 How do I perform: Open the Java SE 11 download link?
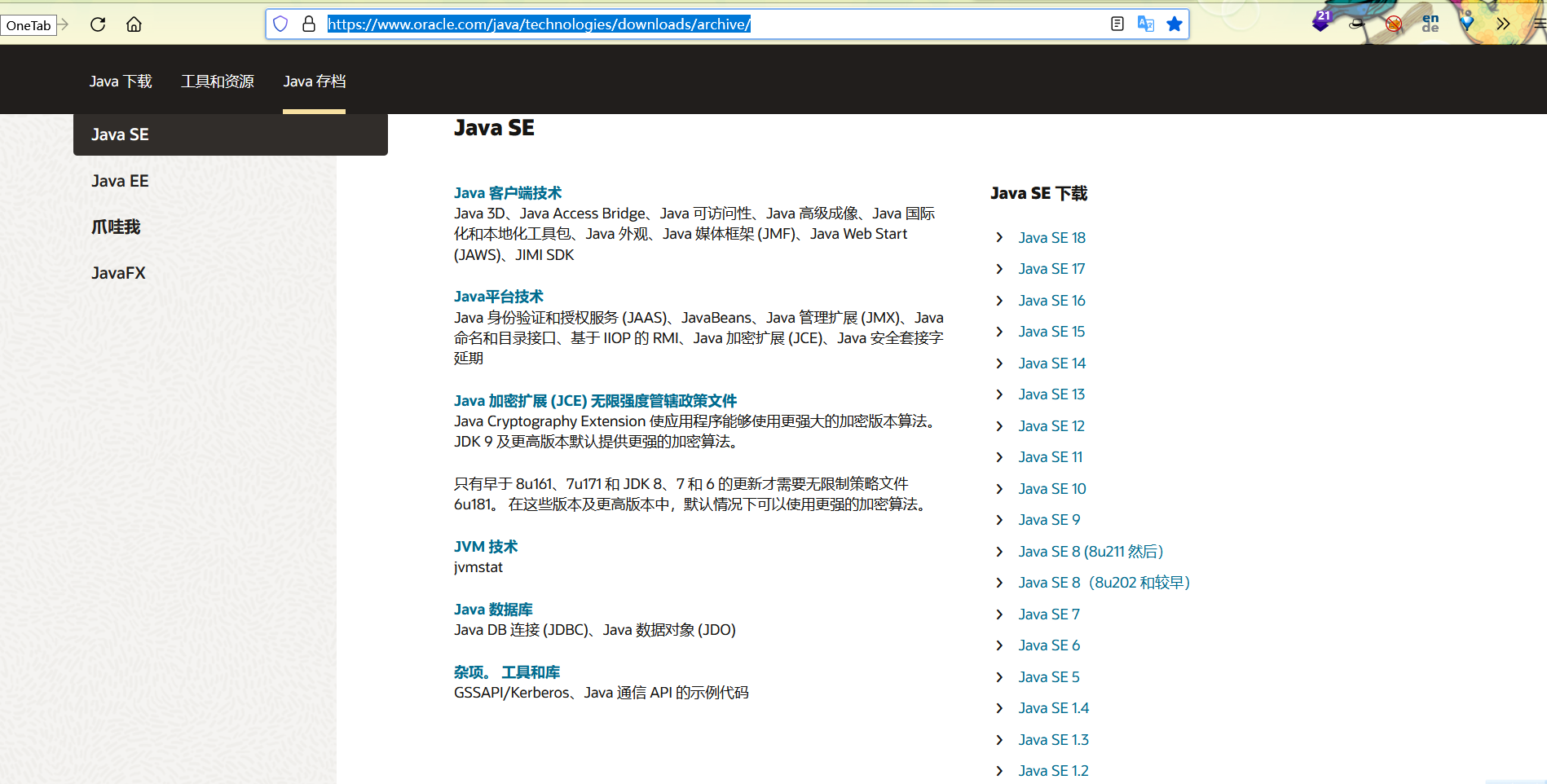pos(1051,457)
